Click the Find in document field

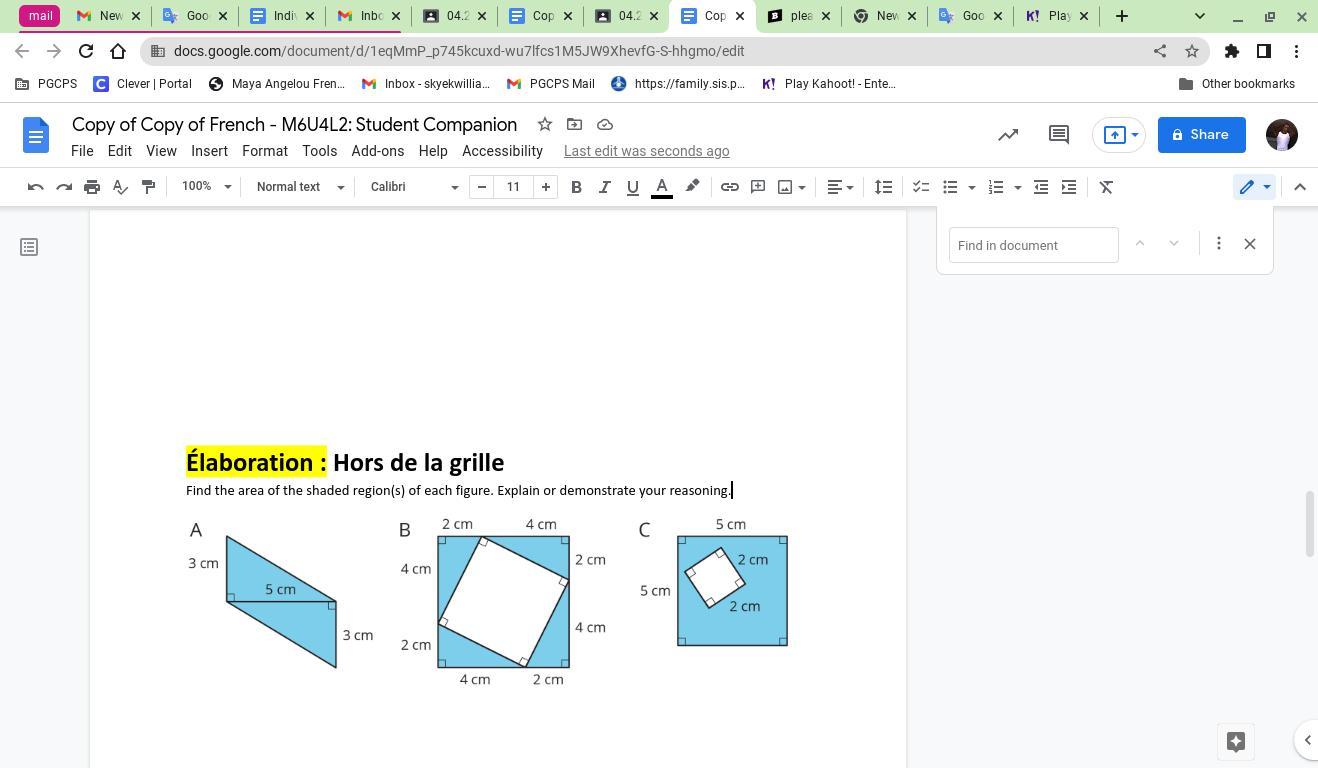[1033, 245]
